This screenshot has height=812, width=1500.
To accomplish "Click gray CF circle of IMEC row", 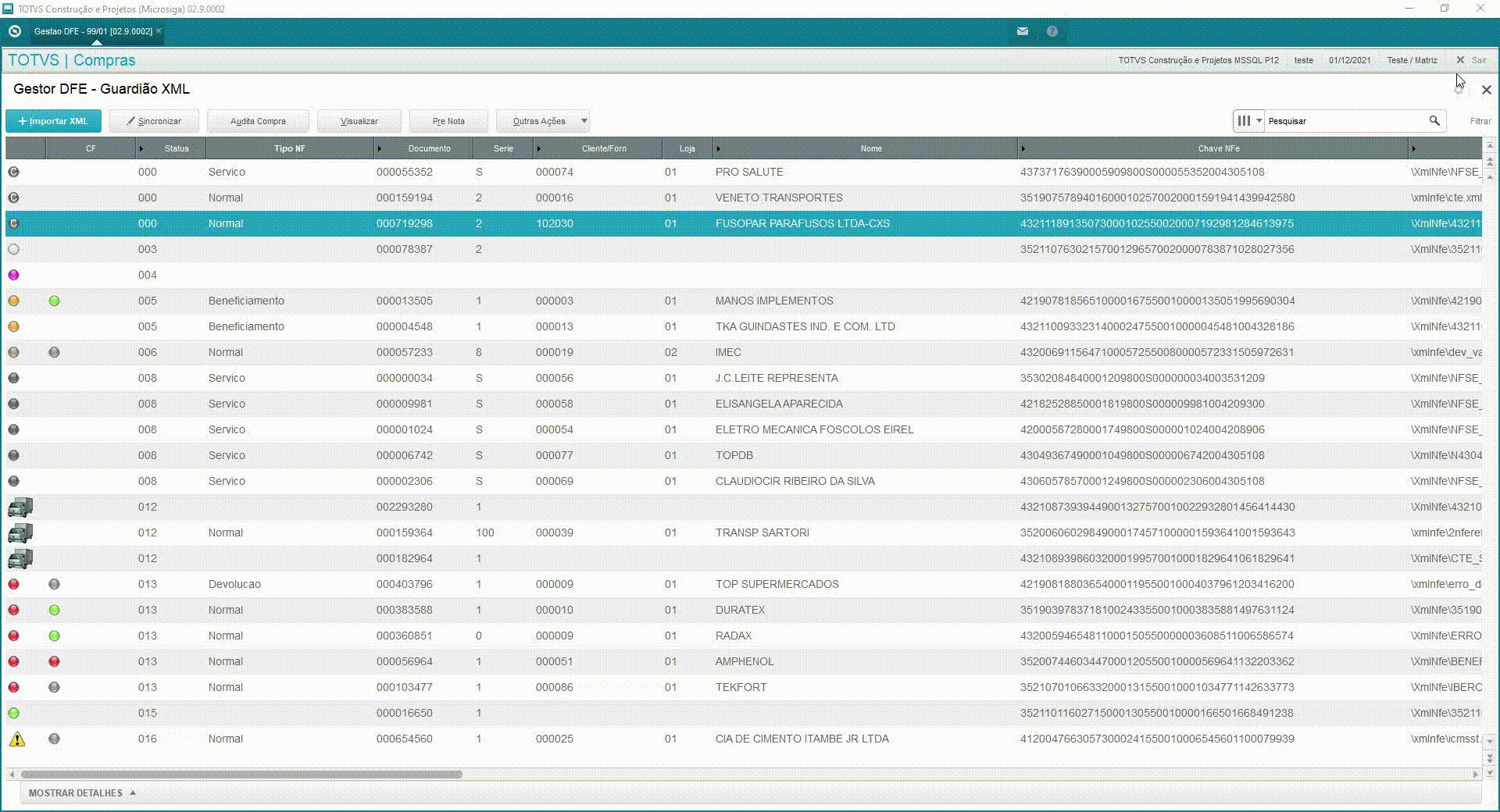I will (x=54, y=352).
